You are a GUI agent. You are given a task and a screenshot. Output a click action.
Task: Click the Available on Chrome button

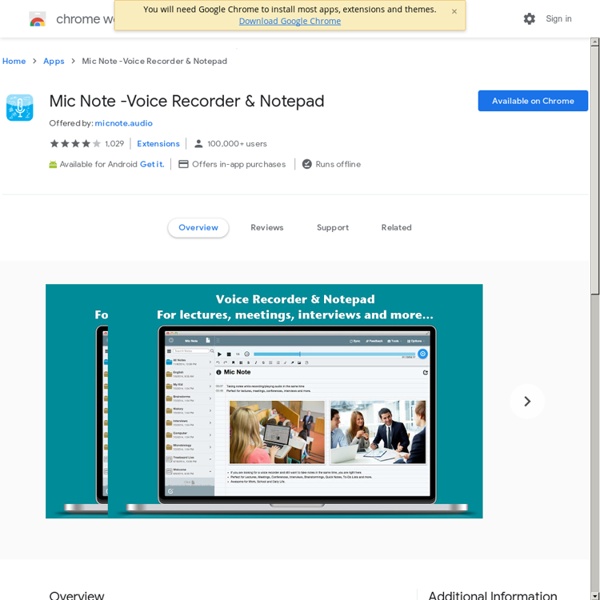(533, 101)
